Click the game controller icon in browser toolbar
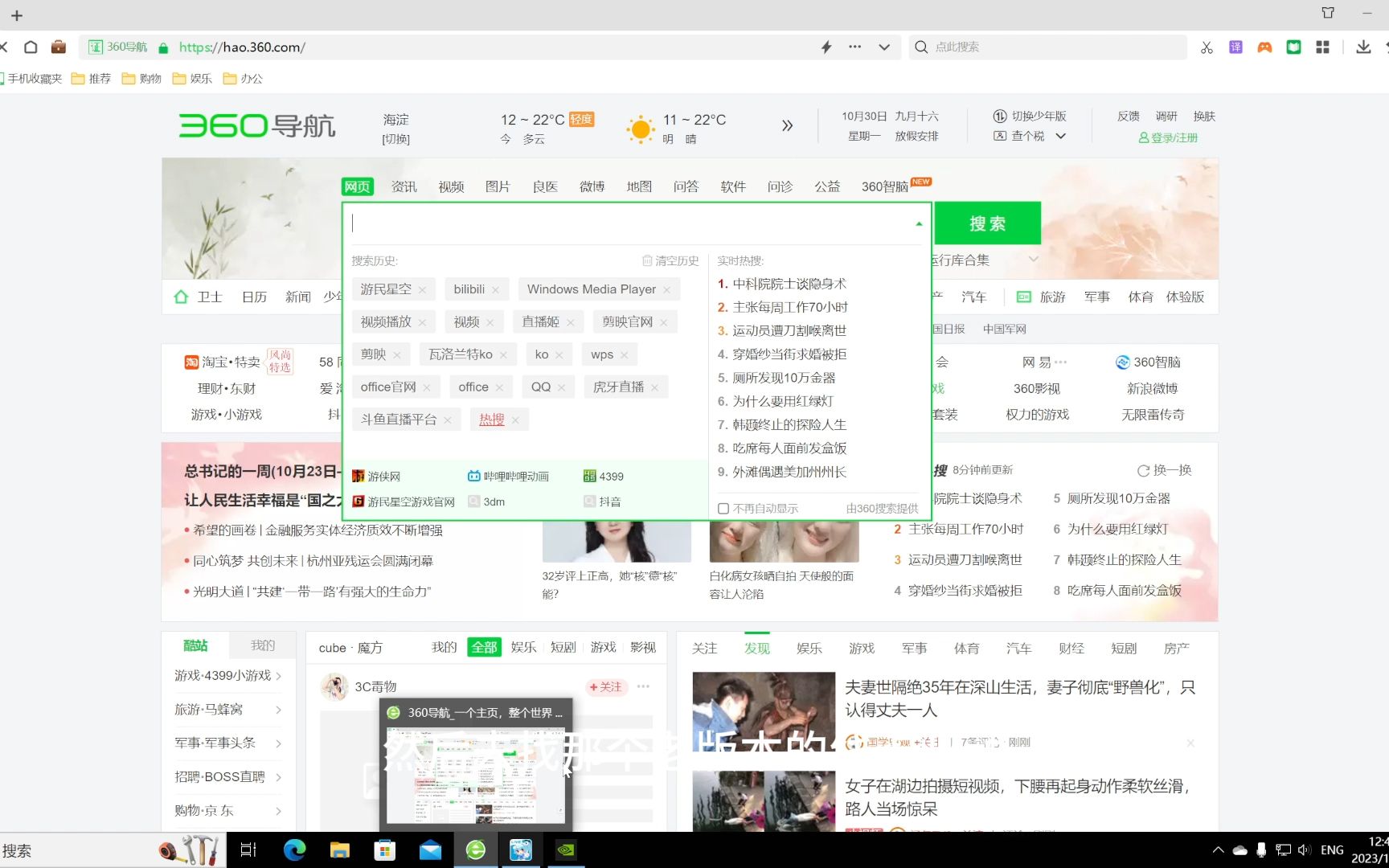 click(1264, 47)
